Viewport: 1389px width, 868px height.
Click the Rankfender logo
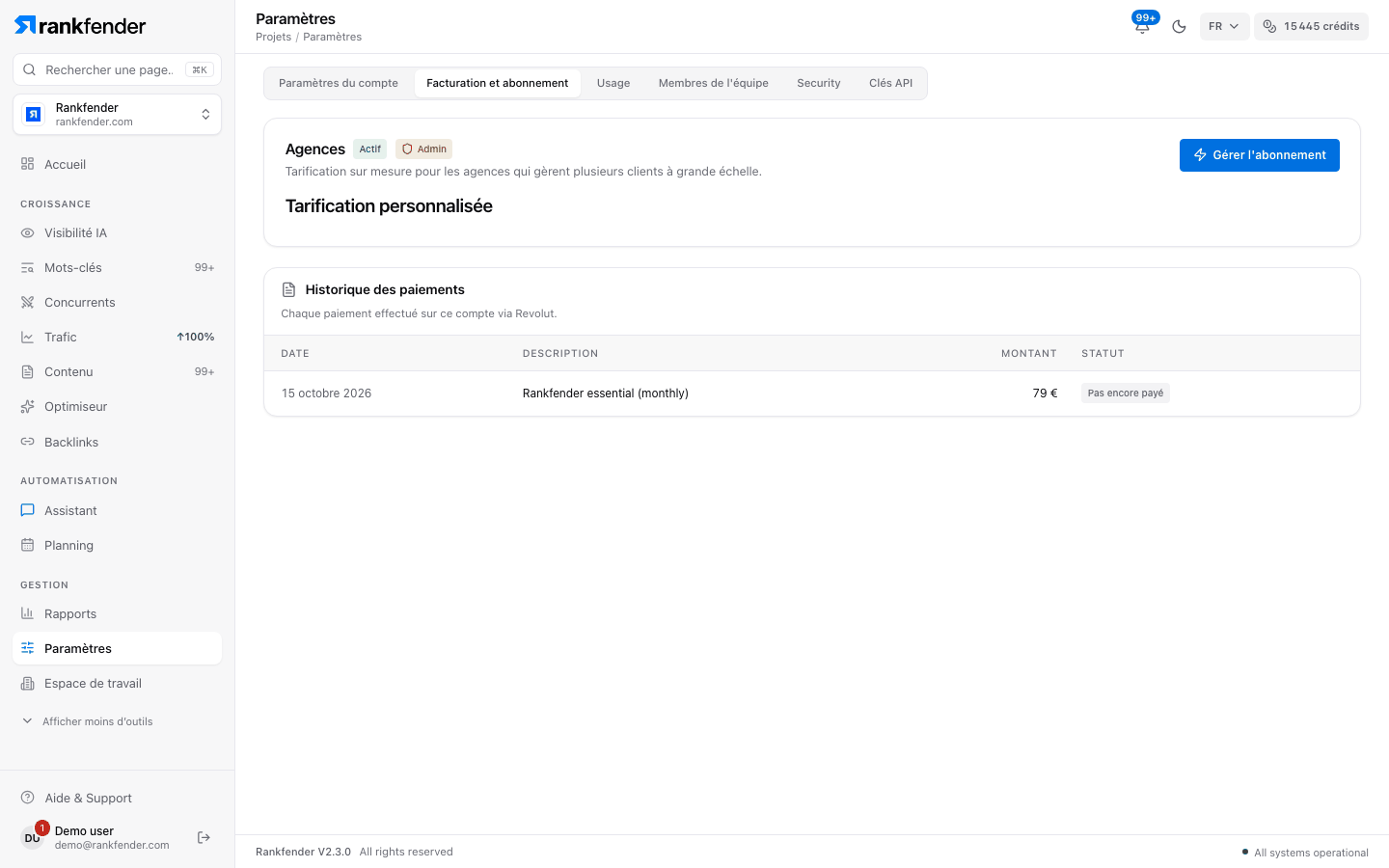(x=80, y=25)
